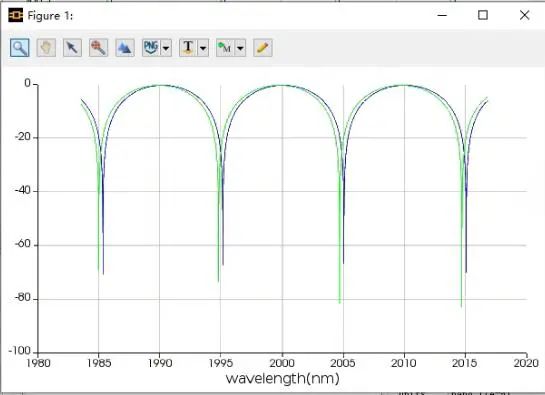Expand PNG export options dropdown arrow
The image size is (545, 395).
click(x=166, y=48)
